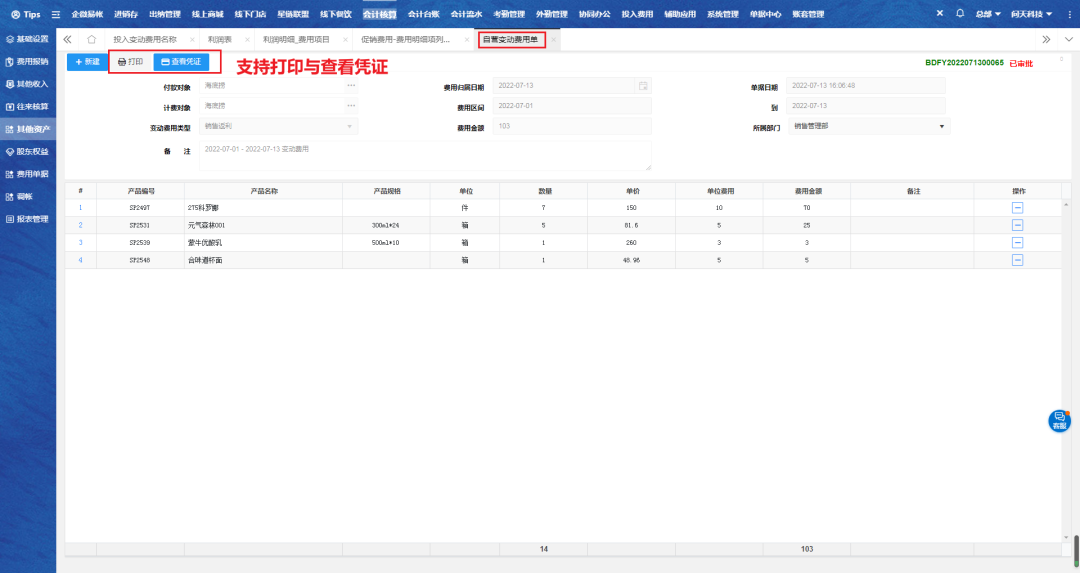Open the 变动费用类型 dropdown

click(350, 127)
